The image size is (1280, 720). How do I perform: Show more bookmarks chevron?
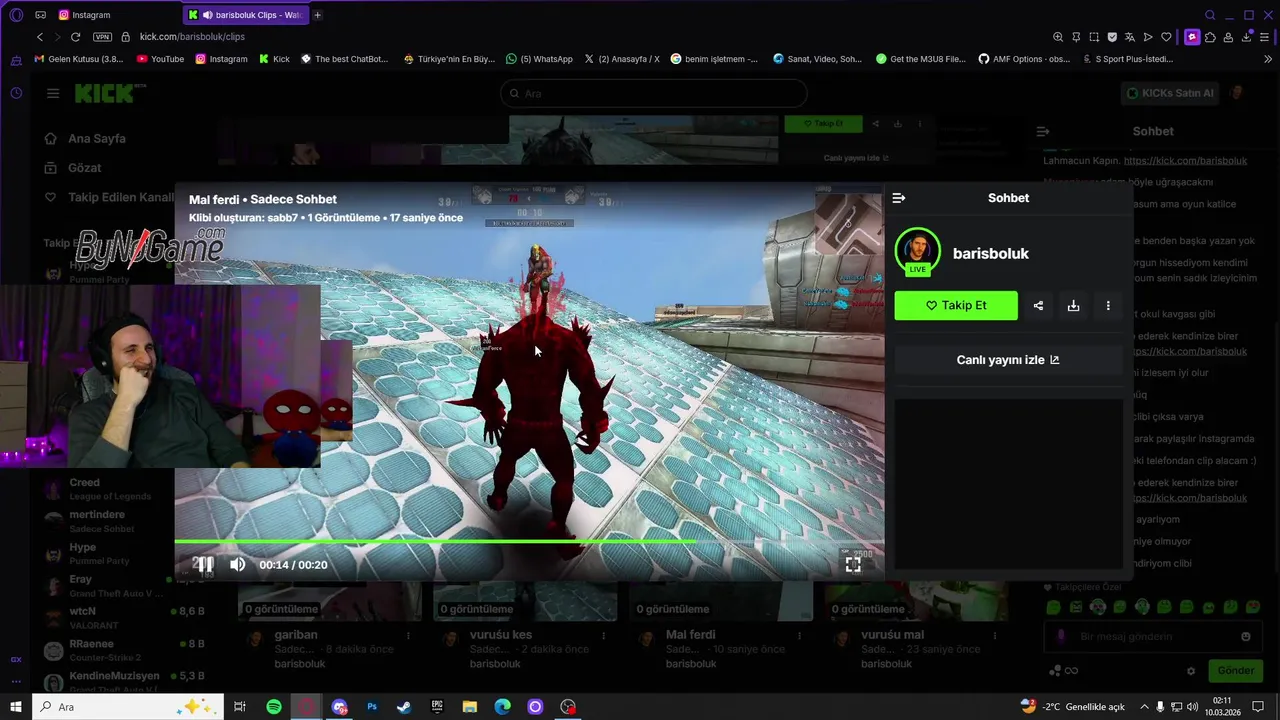(x=1268, y=59)
